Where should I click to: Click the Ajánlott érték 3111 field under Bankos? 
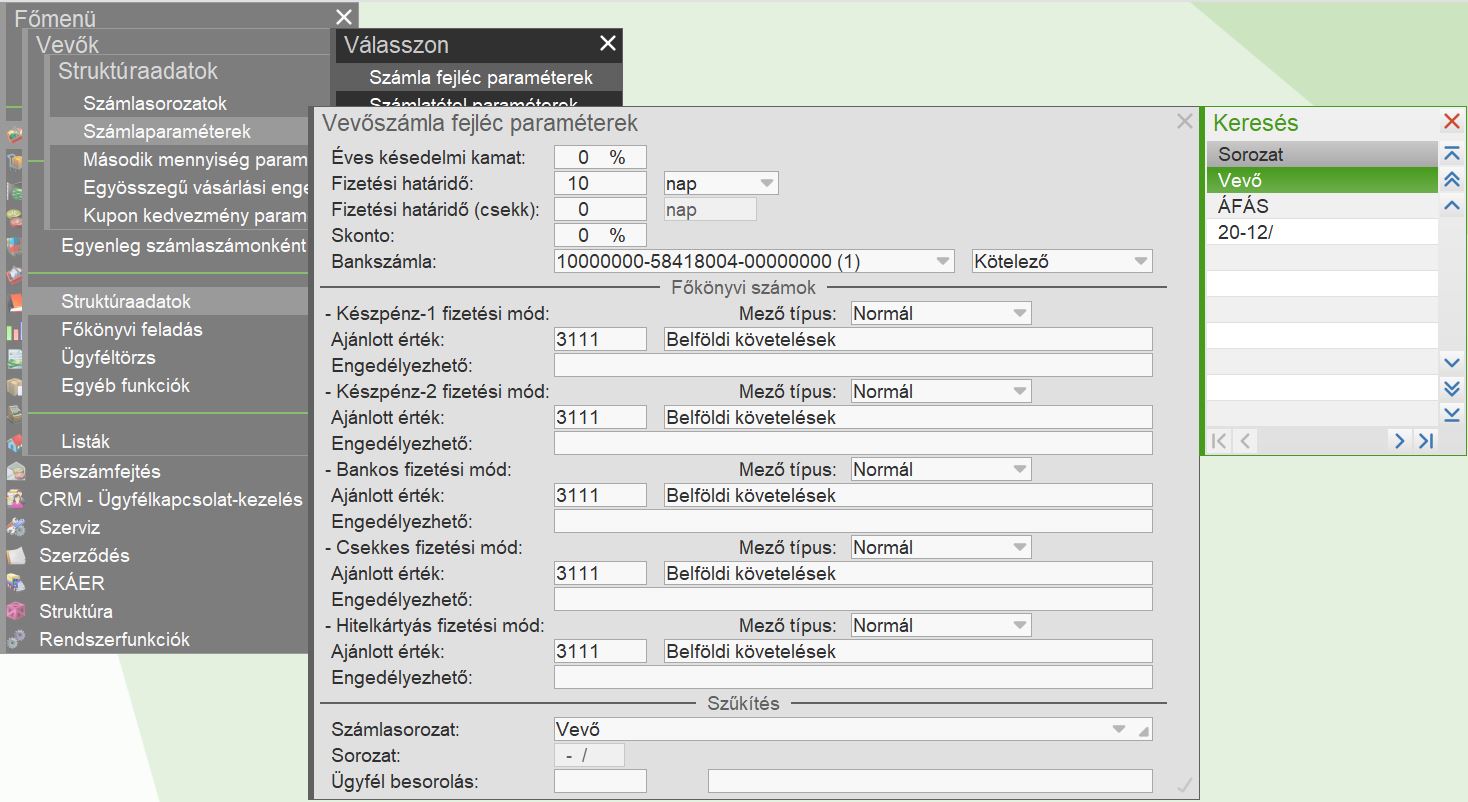click(x=600, y=495)
